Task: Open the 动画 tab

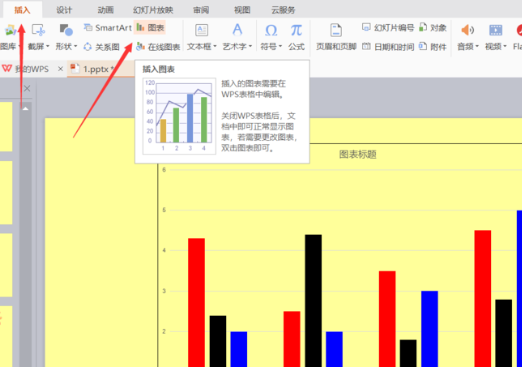Action: [105, 10]
